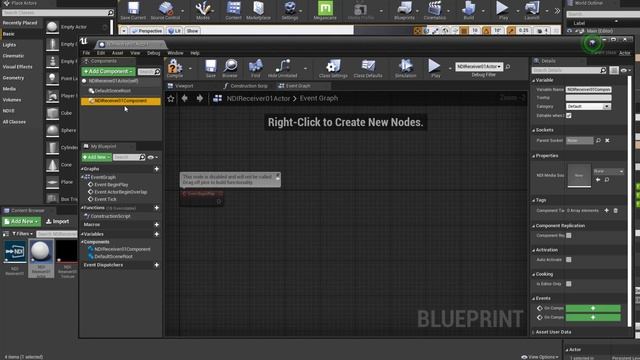640x360 pixels.
Task: Click the Find binoculars icon
Action: pyautogui.click(x=256, y=67)
